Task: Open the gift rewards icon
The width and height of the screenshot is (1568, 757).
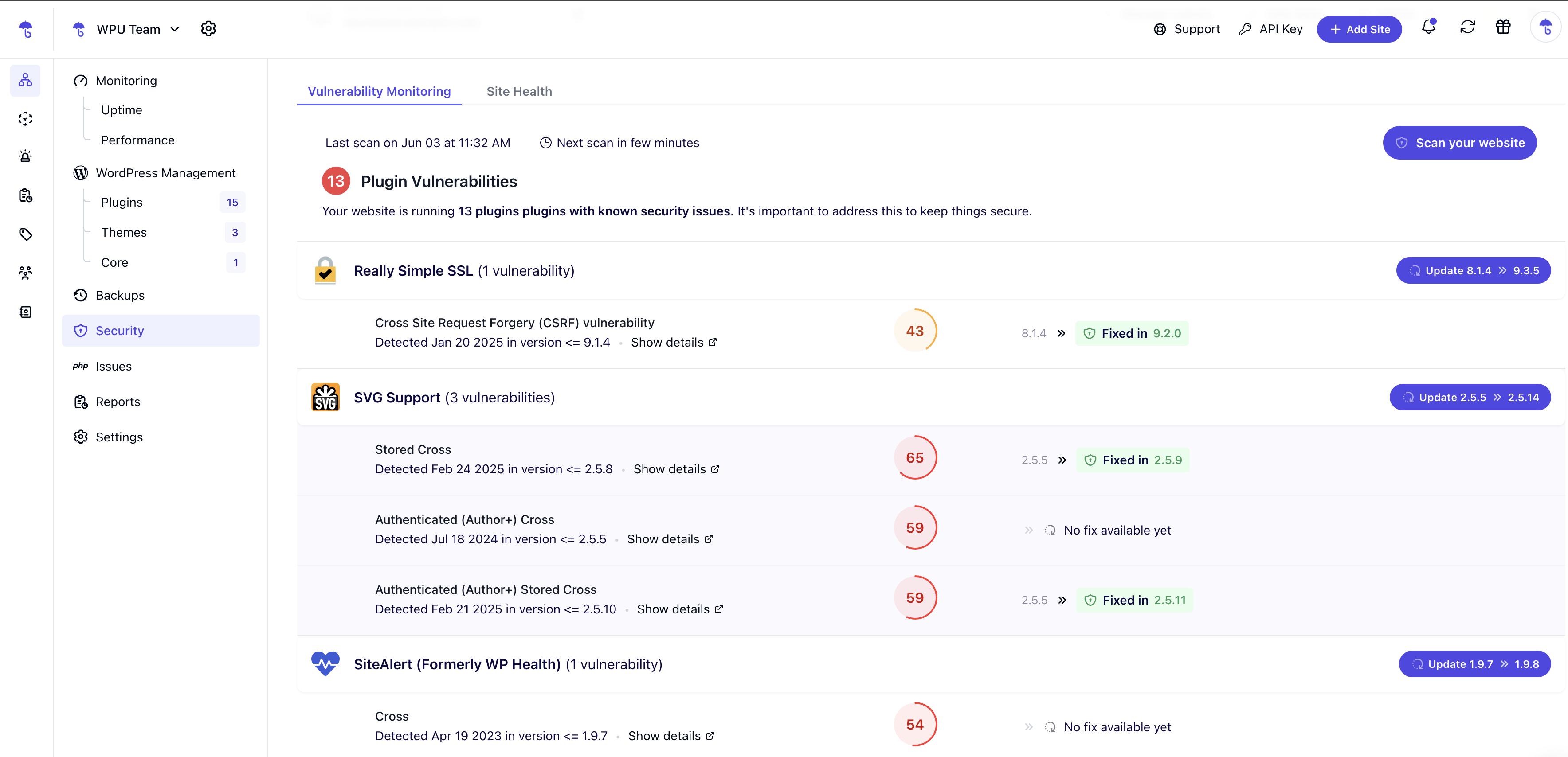Action: click(x=1503, y=27)
